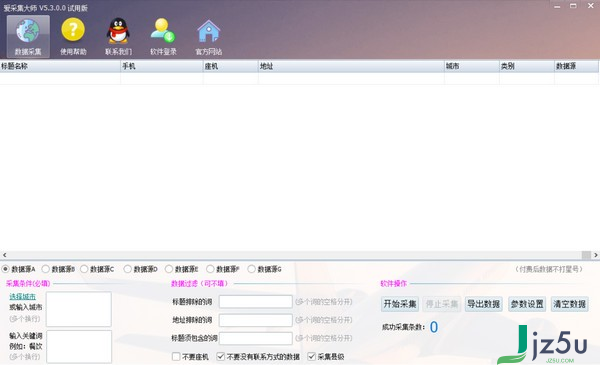The height and width of the screenshot is (365, 600).
Task: Minimize the application window
Action: (557, 6)
